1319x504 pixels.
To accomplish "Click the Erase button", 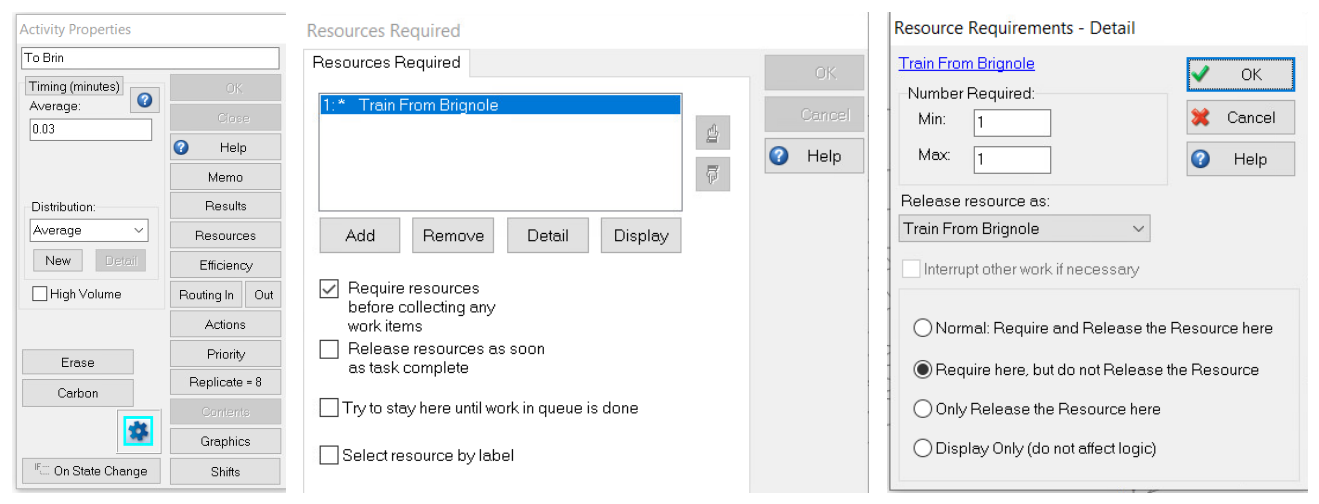I will [x=77, y=362].
